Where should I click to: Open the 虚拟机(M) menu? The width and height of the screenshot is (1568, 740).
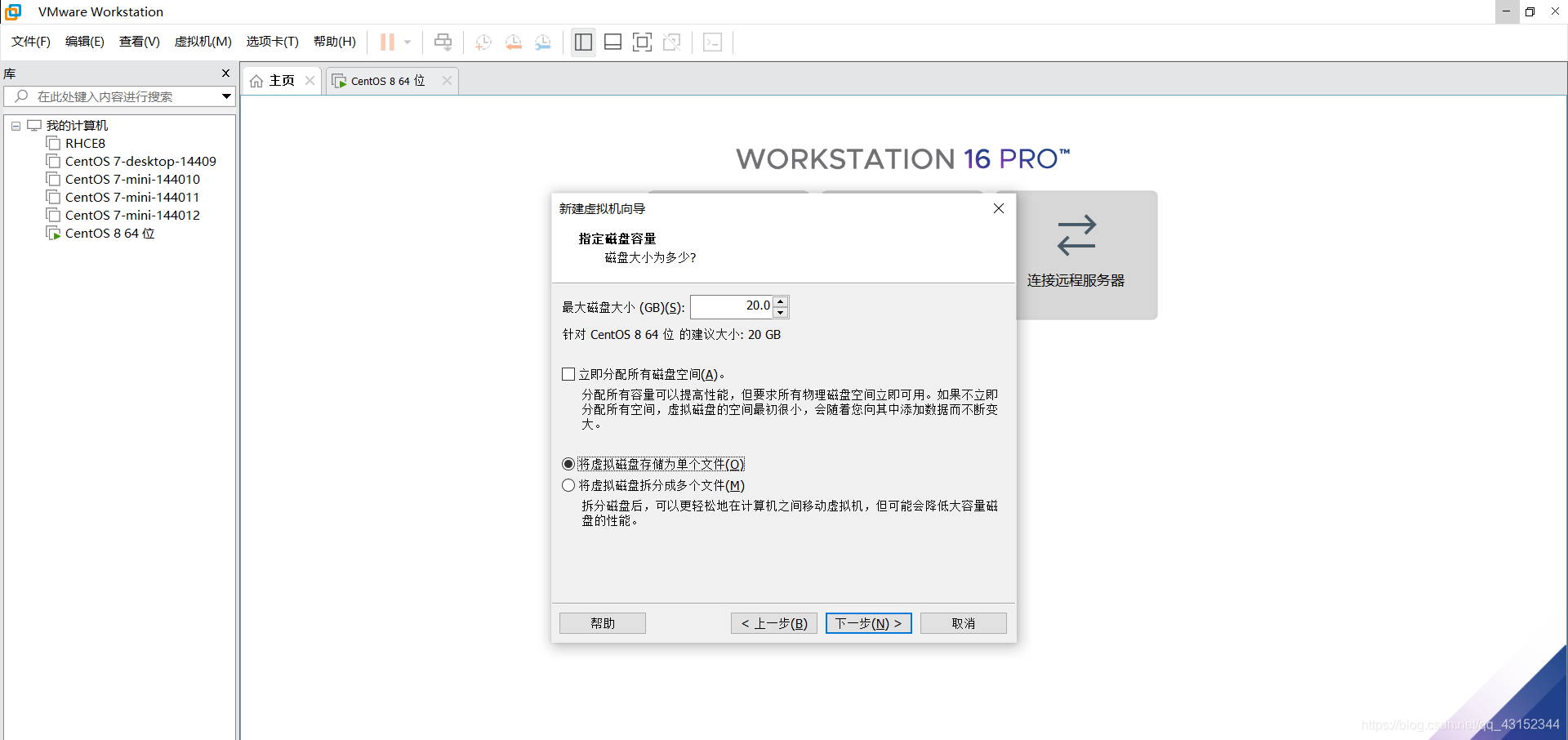[203, 42]
